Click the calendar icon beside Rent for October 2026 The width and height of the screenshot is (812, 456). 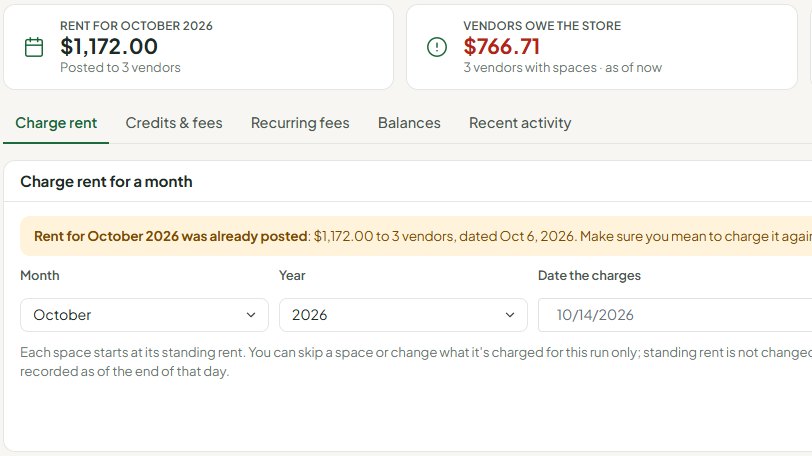[x=34, y=47]
